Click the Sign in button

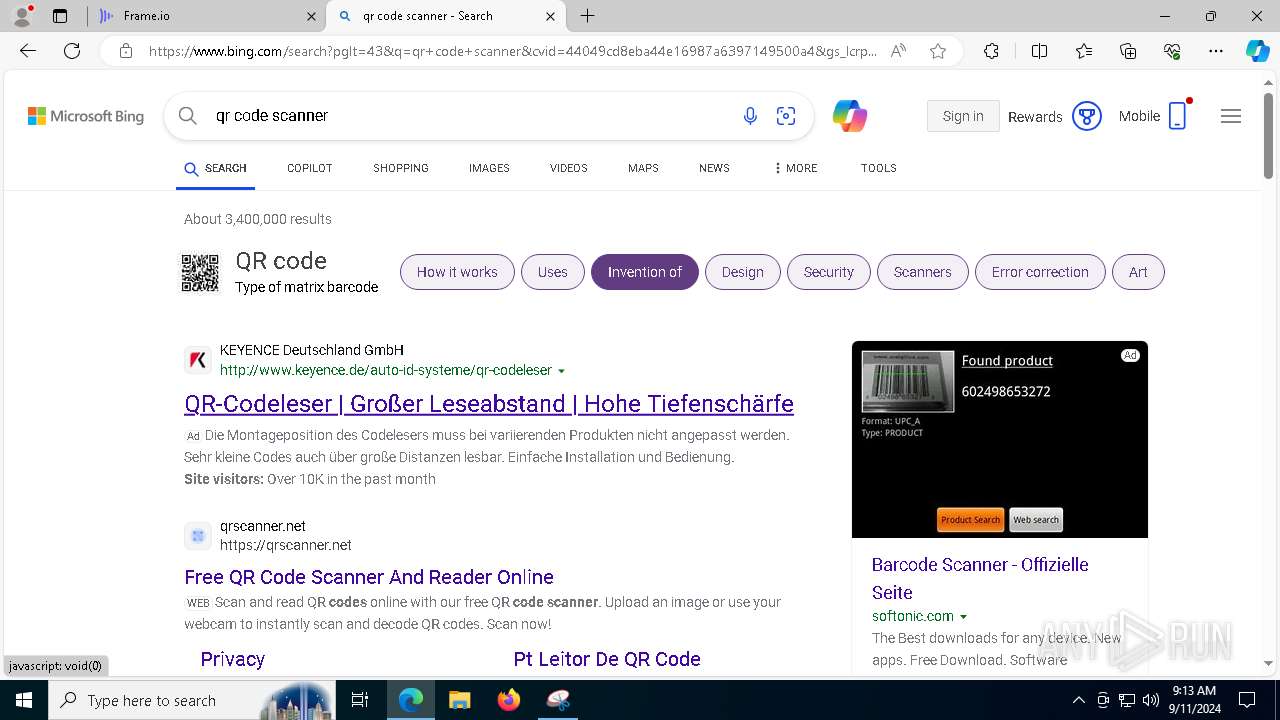click(963, 116)
